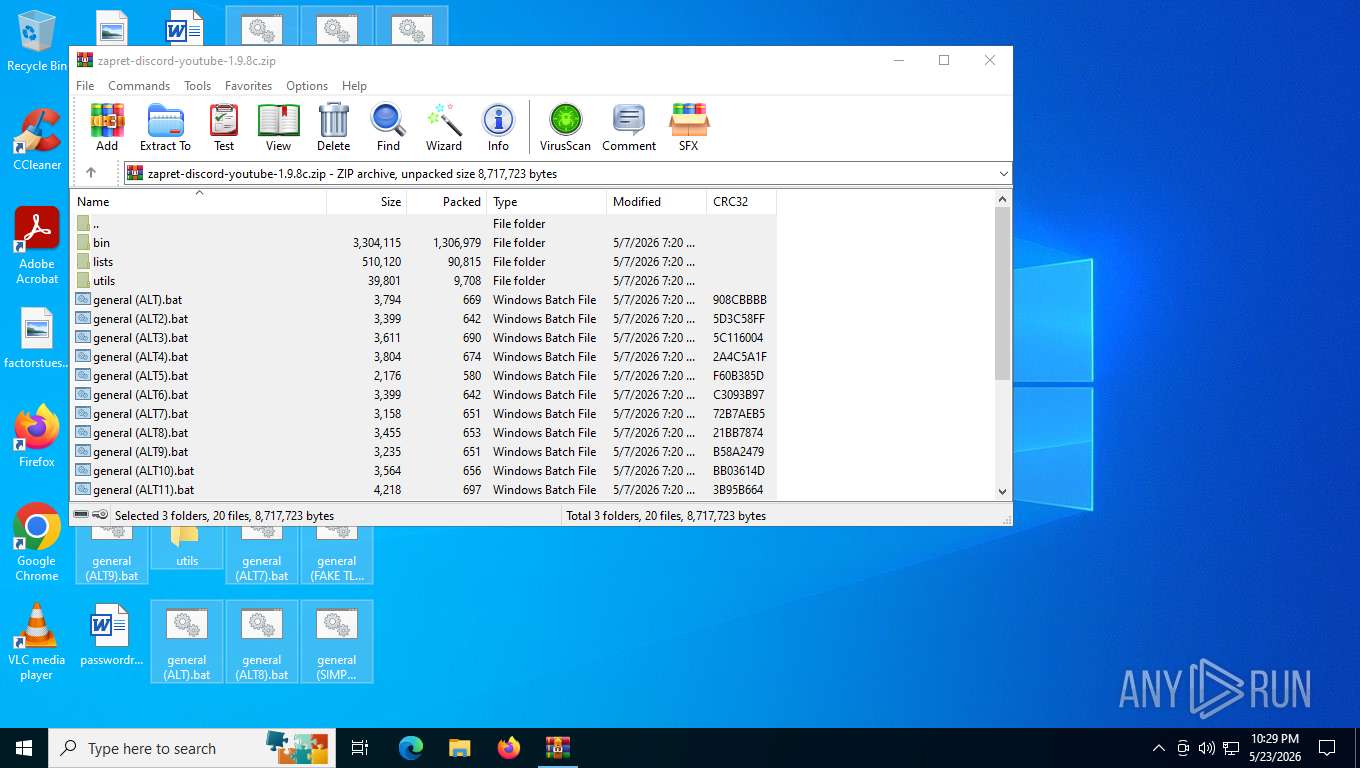Run the Test archive tool
Image resolution: width=1360 pixels, height=768 pixels.
coord(224,127)
